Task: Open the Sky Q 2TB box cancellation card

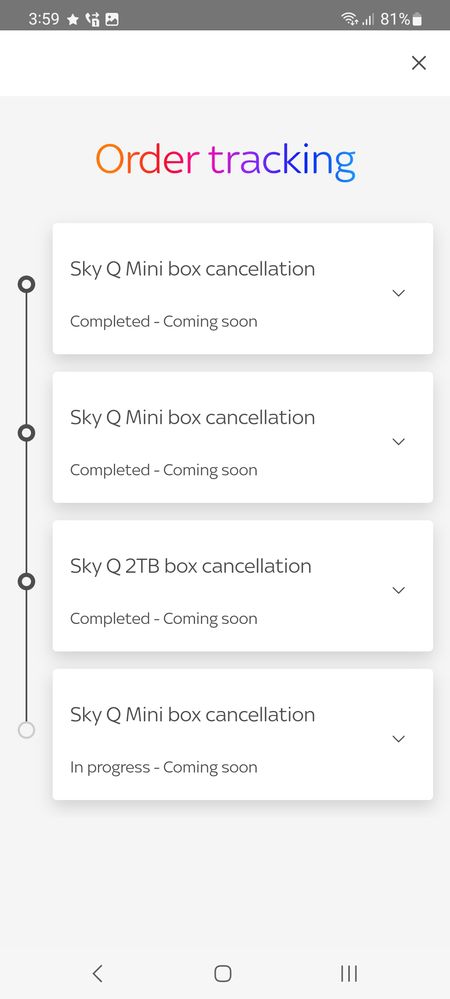Action: [243, 586]
